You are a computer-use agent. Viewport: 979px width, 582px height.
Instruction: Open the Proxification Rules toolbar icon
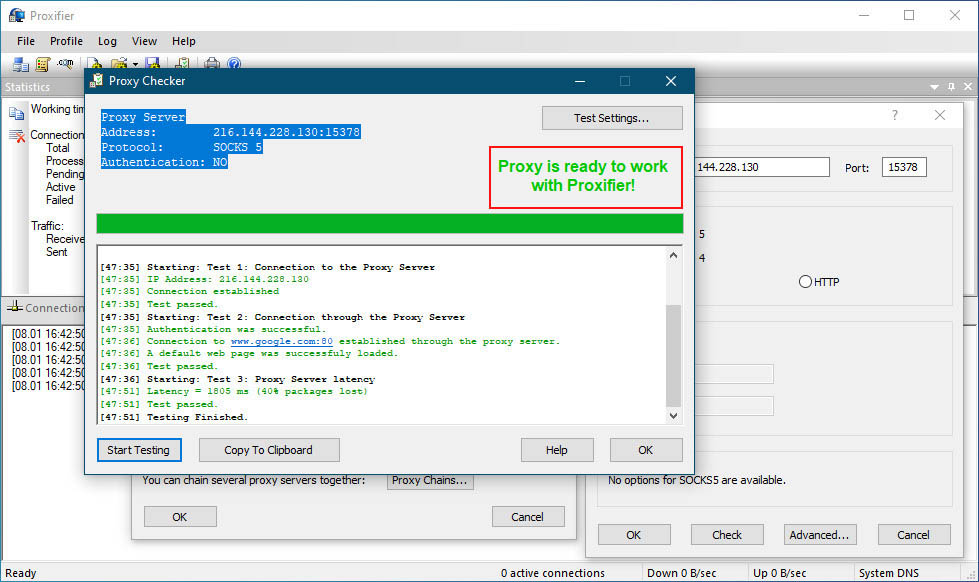point(43,64)
